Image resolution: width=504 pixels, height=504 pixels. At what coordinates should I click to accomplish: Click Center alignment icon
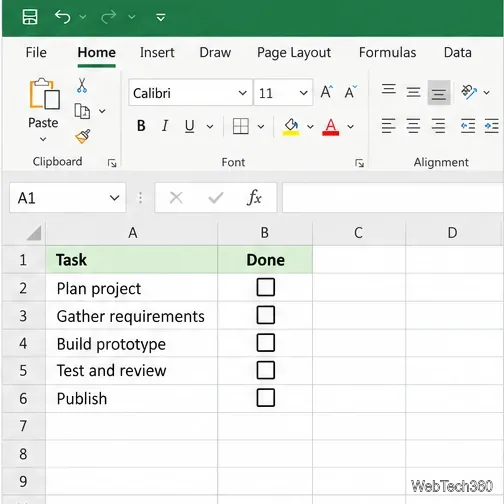(x=413, y=126)
